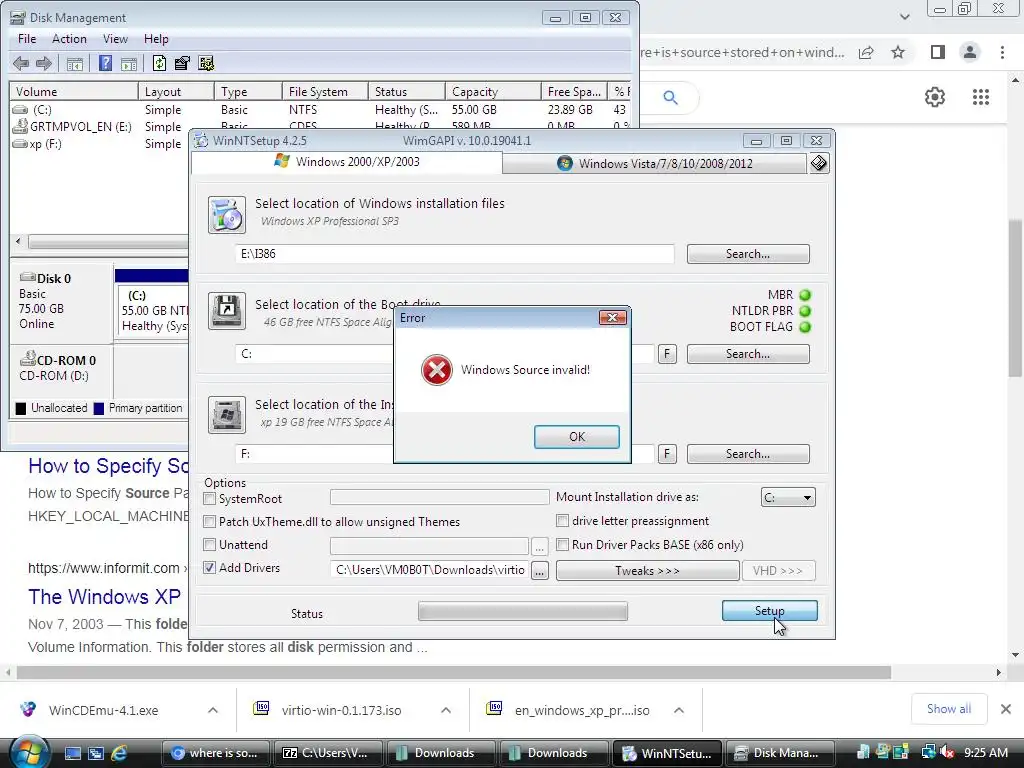
Task: Click Add Drivers path input field
Action: tap(430, 570)
